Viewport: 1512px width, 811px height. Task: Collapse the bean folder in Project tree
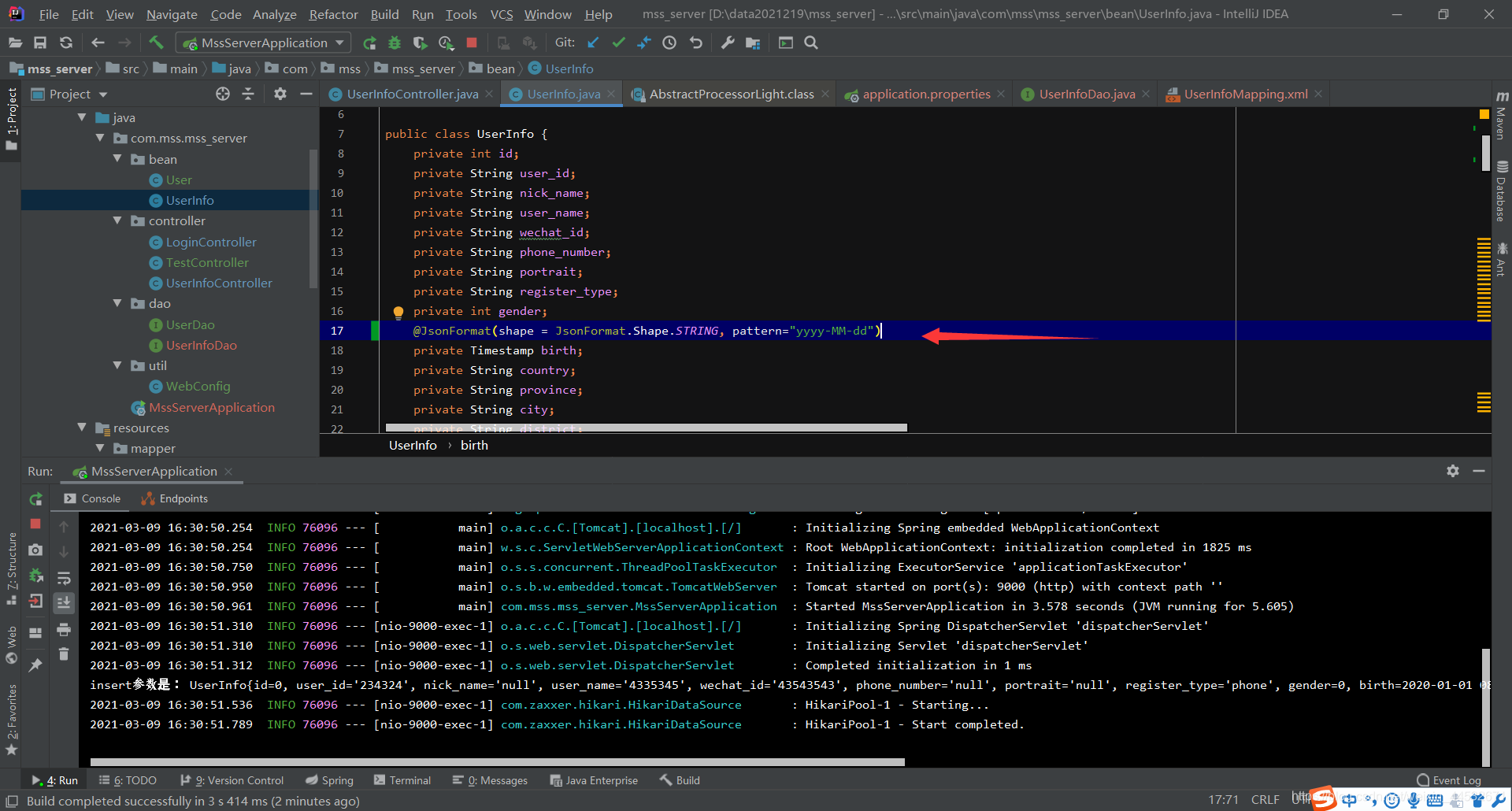pos(118,159)
